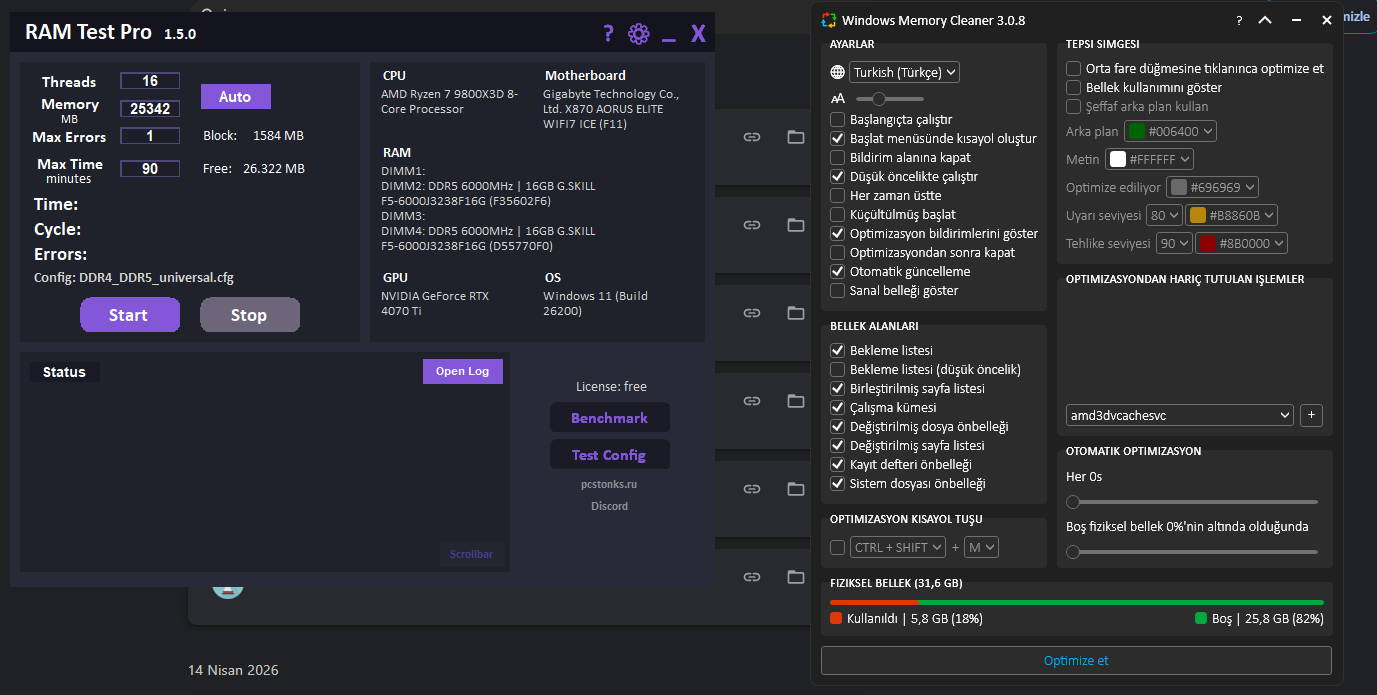The height and width of the screenshot is (695, 1377).
Task: Open RAM Test Pro help question mark
Action: coord(608,34)
